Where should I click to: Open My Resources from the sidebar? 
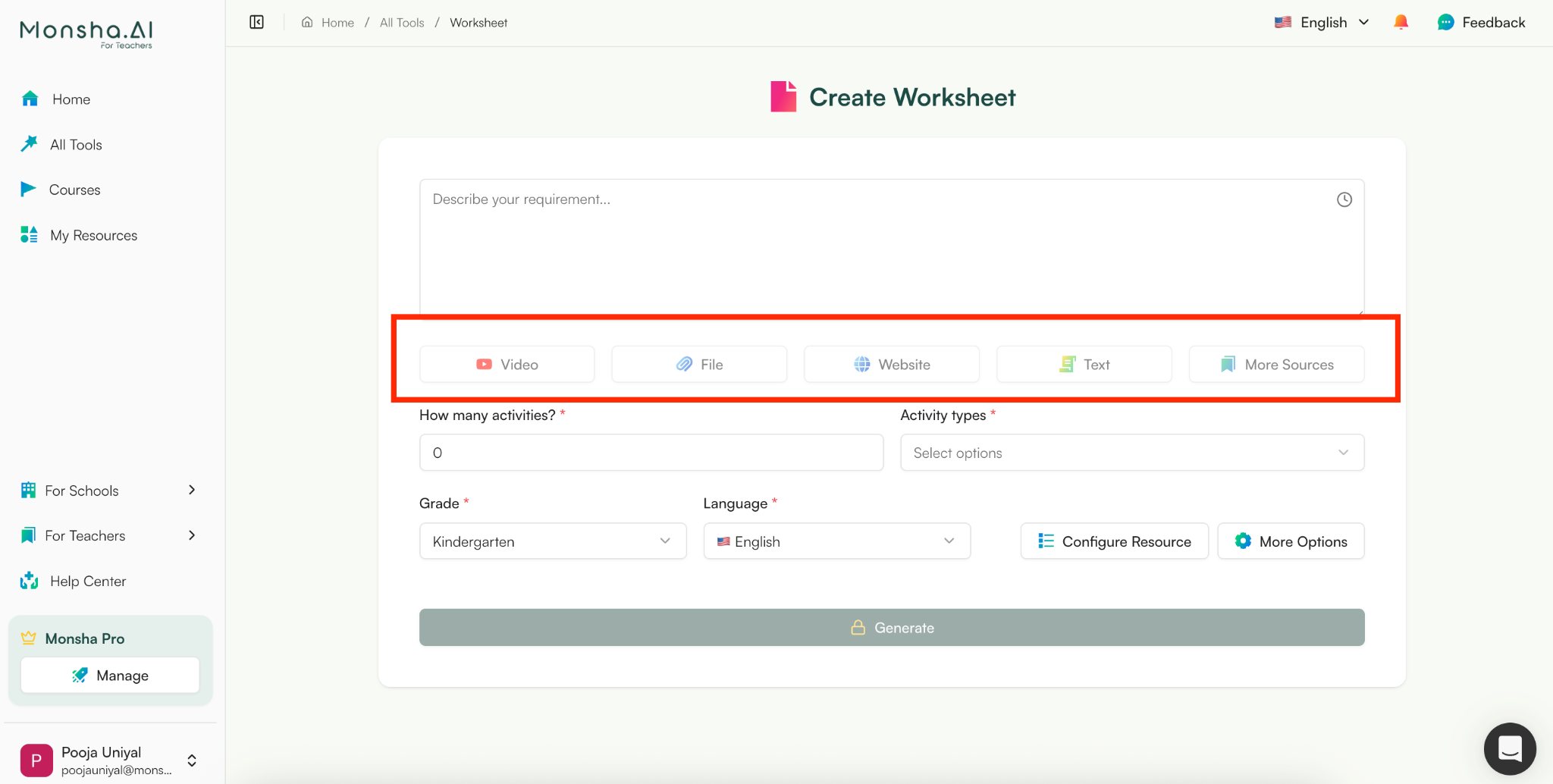tap(93, 235)
